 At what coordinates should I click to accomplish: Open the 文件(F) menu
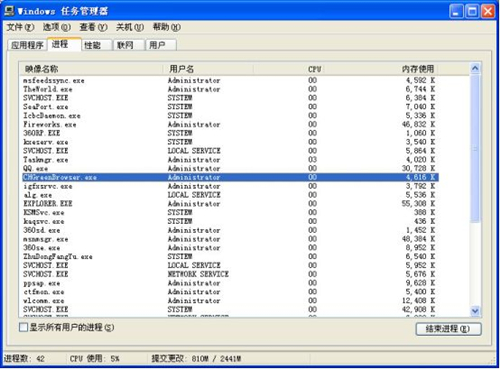20,27
